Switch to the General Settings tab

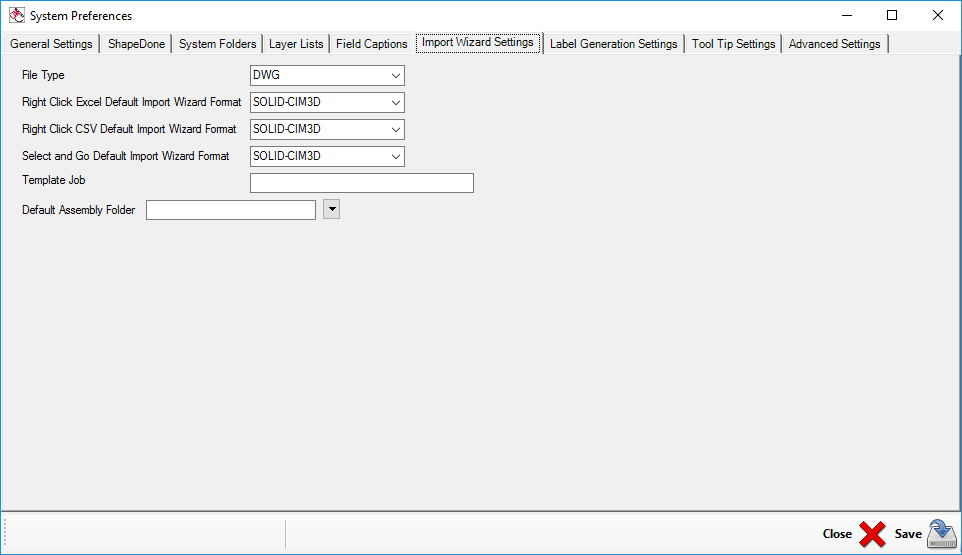coord(51,44)
